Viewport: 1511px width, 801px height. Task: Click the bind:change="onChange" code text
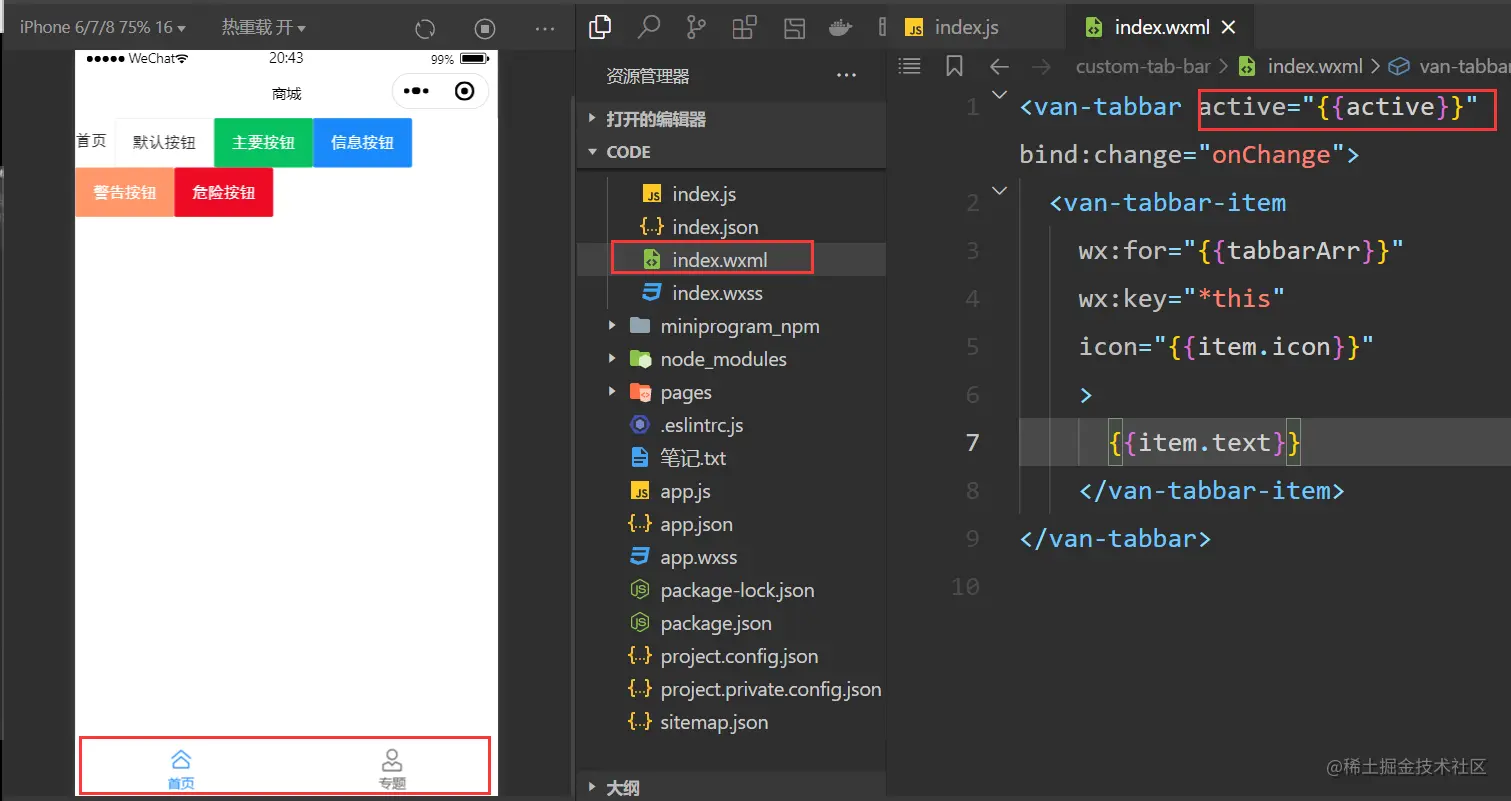tap(1189, 155)
